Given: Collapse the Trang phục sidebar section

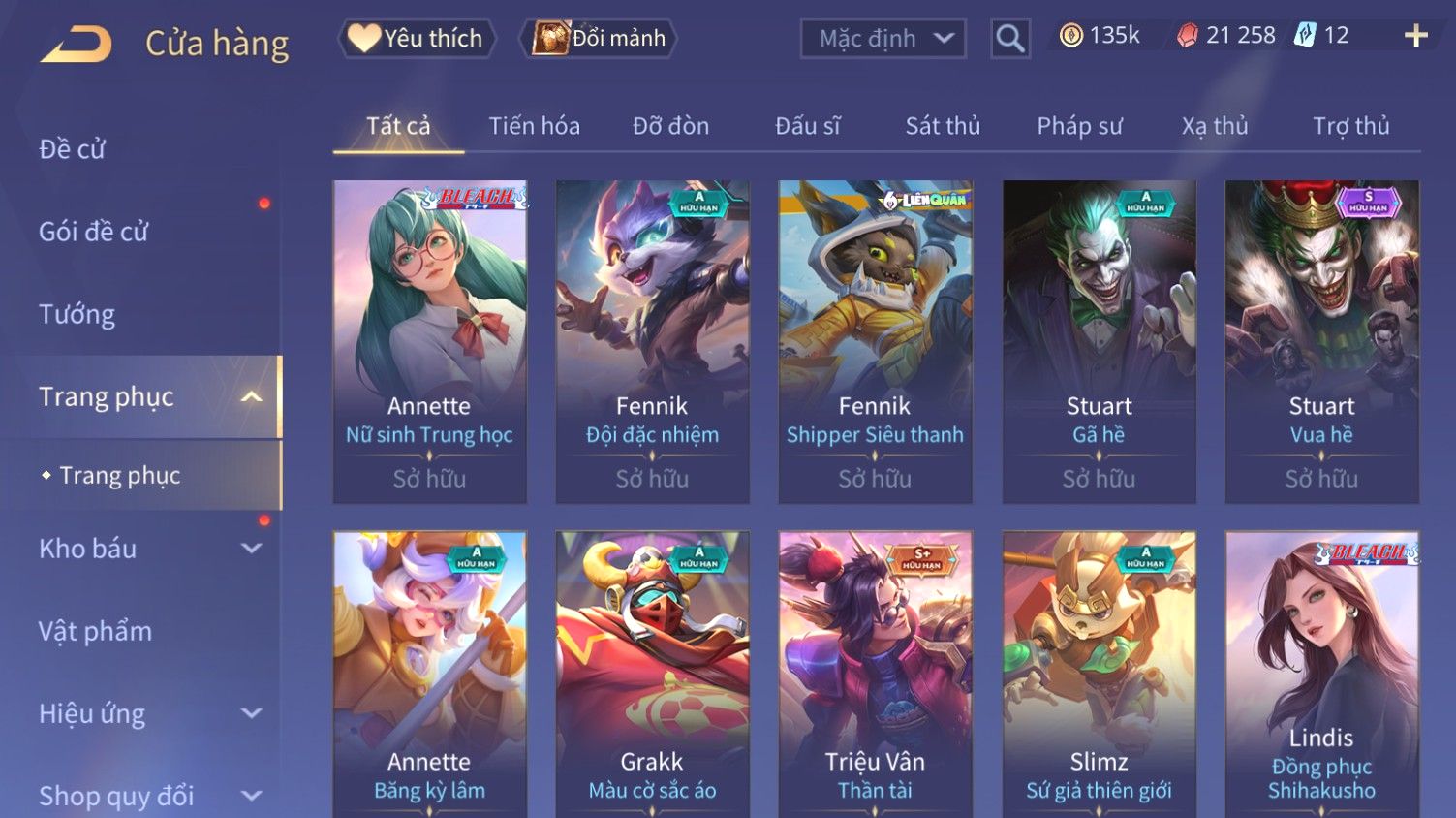Looking at the screenshot, I should pos(251,397).
